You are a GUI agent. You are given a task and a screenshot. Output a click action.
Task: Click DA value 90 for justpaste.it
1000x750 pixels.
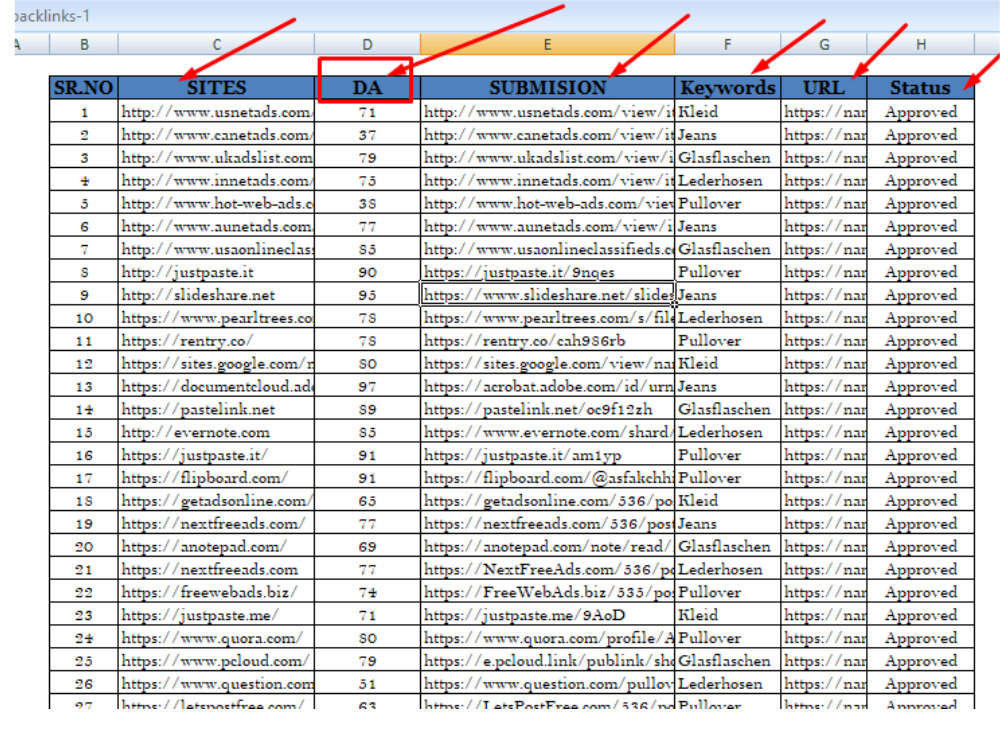pyautogui.click(x=367, y=272)
